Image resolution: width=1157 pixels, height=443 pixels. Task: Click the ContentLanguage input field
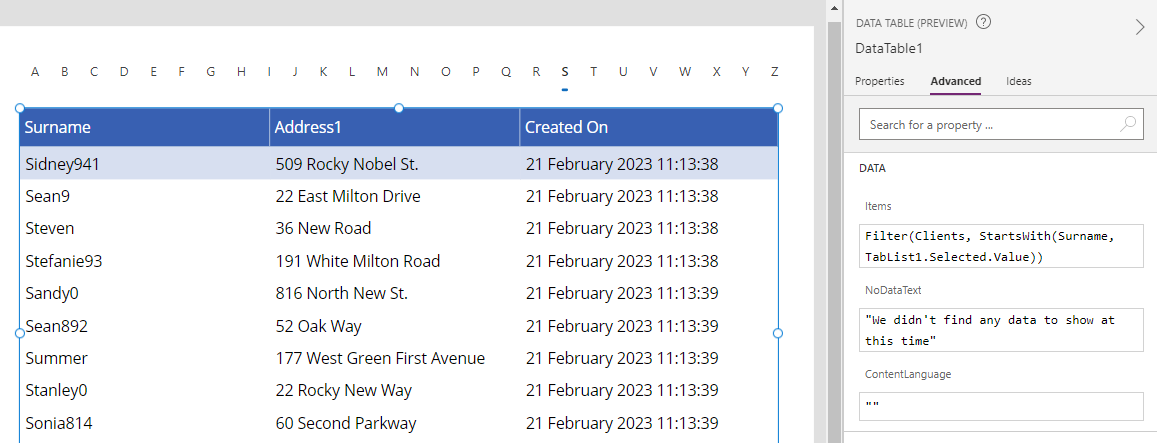tap(1000, 406)
